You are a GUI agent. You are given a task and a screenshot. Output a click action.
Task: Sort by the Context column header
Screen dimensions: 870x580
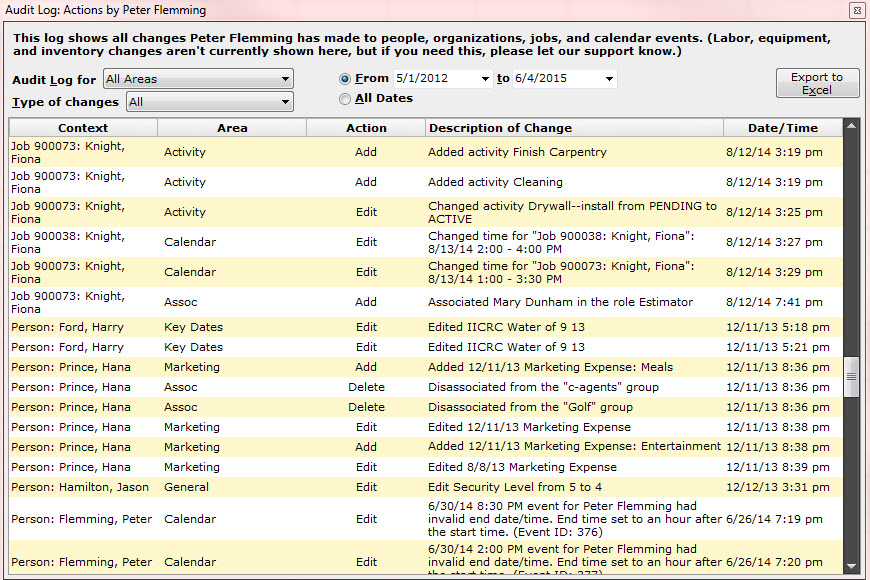point(83,128)
